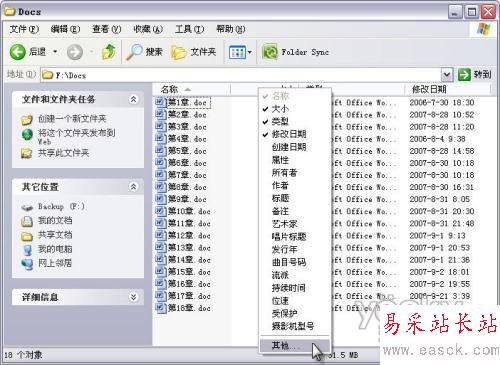Select the file name 第7章.doc
This screenshot has height=365, width=500.
coord(187,175)
